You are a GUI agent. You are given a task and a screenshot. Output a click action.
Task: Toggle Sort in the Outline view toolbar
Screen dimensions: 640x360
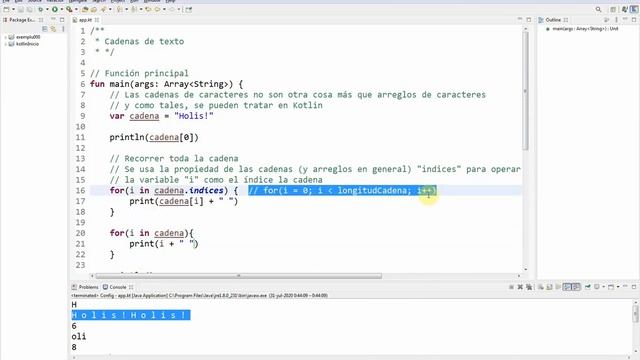(607, 20)
